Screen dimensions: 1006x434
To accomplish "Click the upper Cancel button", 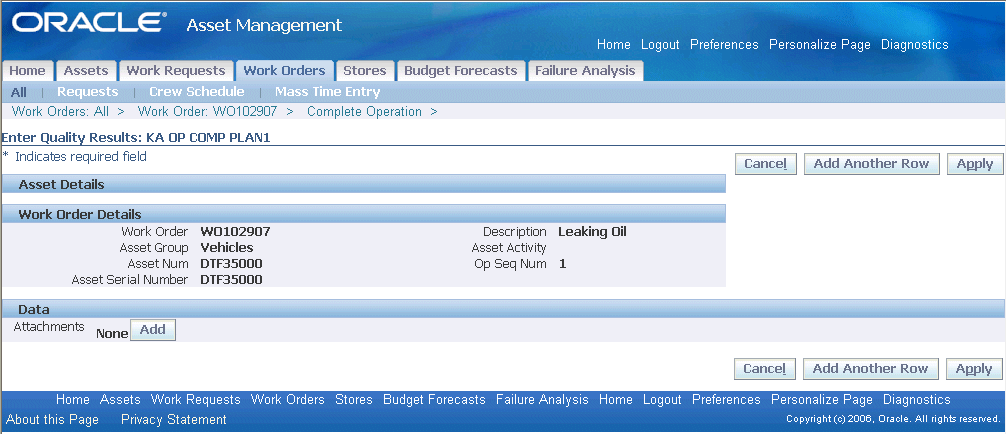I will tap(765, 164).
